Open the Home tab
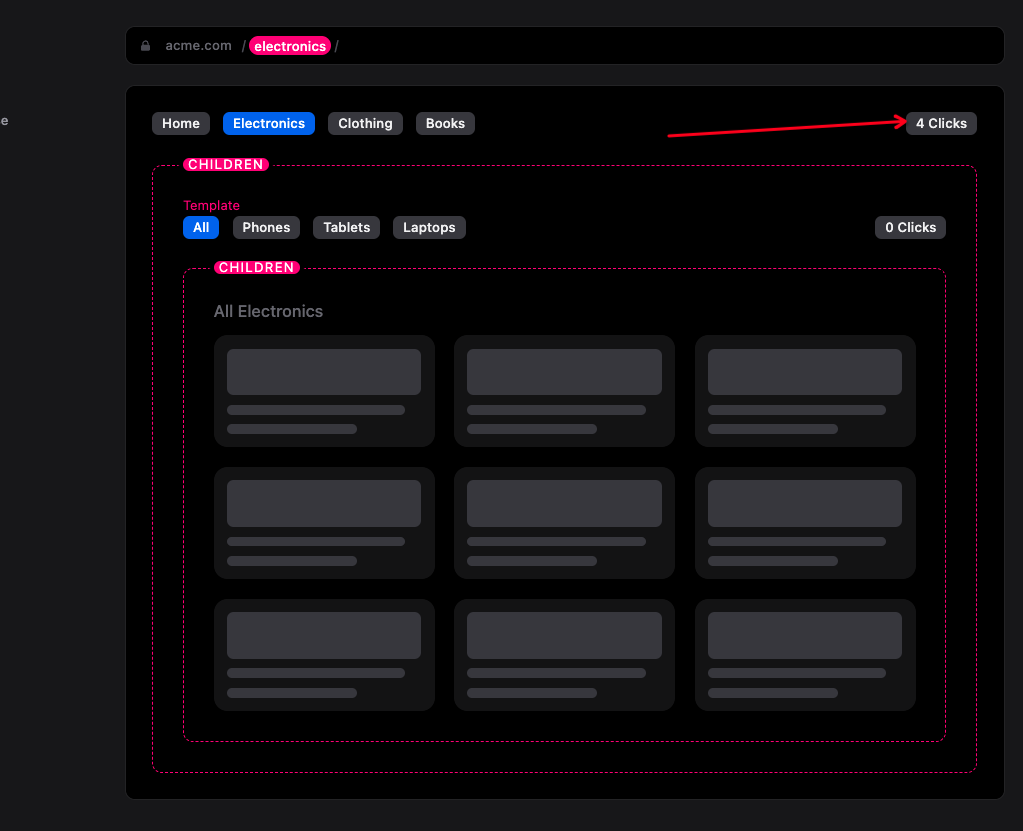Viewport: 1023px width, 831px height. pyautogui.click(x=181, y=123)
